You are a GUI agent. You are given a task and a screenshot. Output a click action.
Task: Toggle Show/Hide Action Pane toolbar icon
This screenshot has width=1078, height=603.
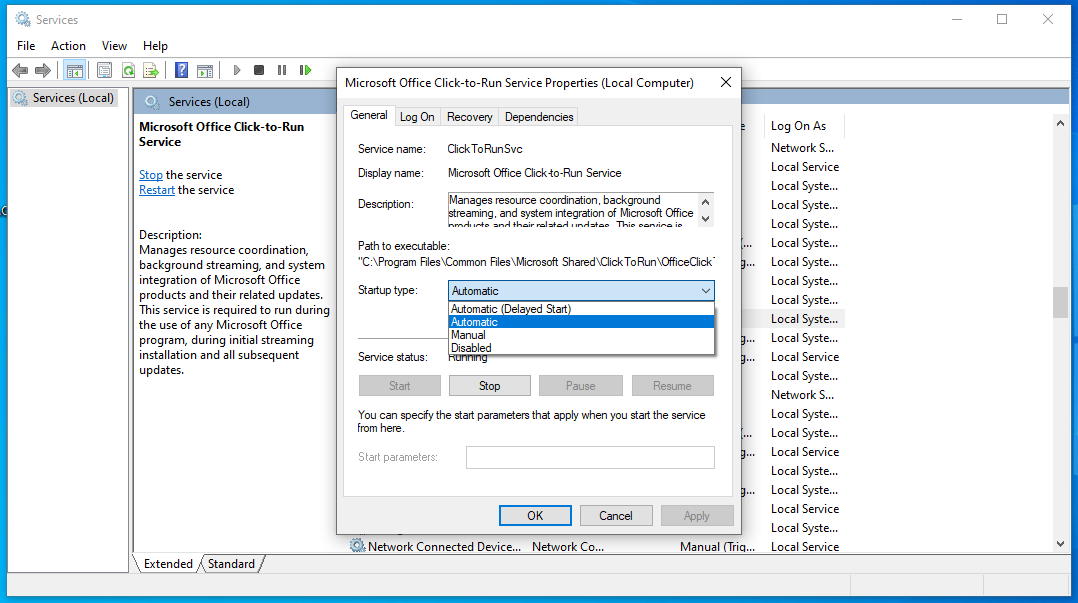click(x=205, y=70)
